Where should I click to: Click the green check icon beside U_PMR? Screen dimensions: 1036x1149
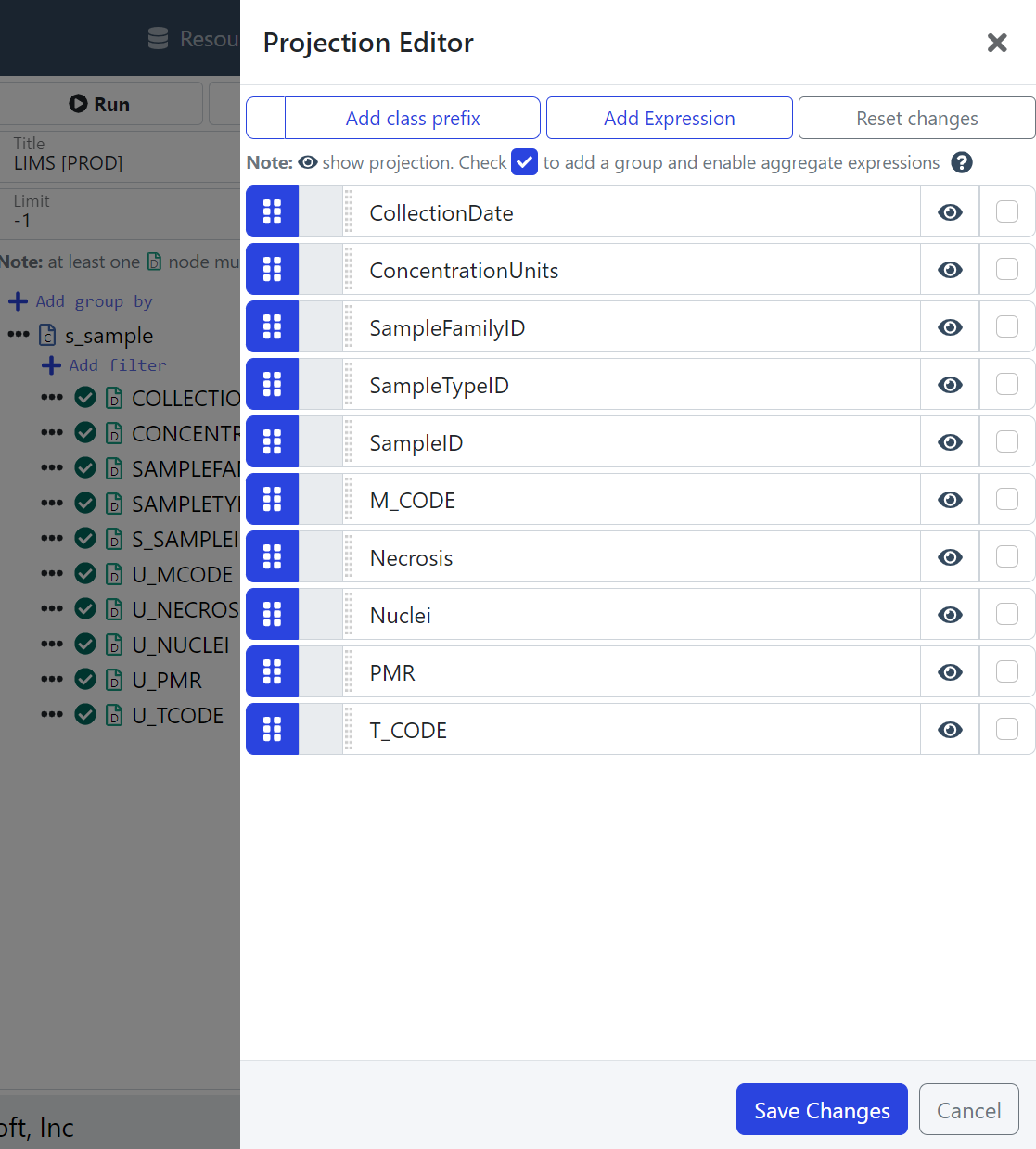pyautogui.click(x=85, y=680)
